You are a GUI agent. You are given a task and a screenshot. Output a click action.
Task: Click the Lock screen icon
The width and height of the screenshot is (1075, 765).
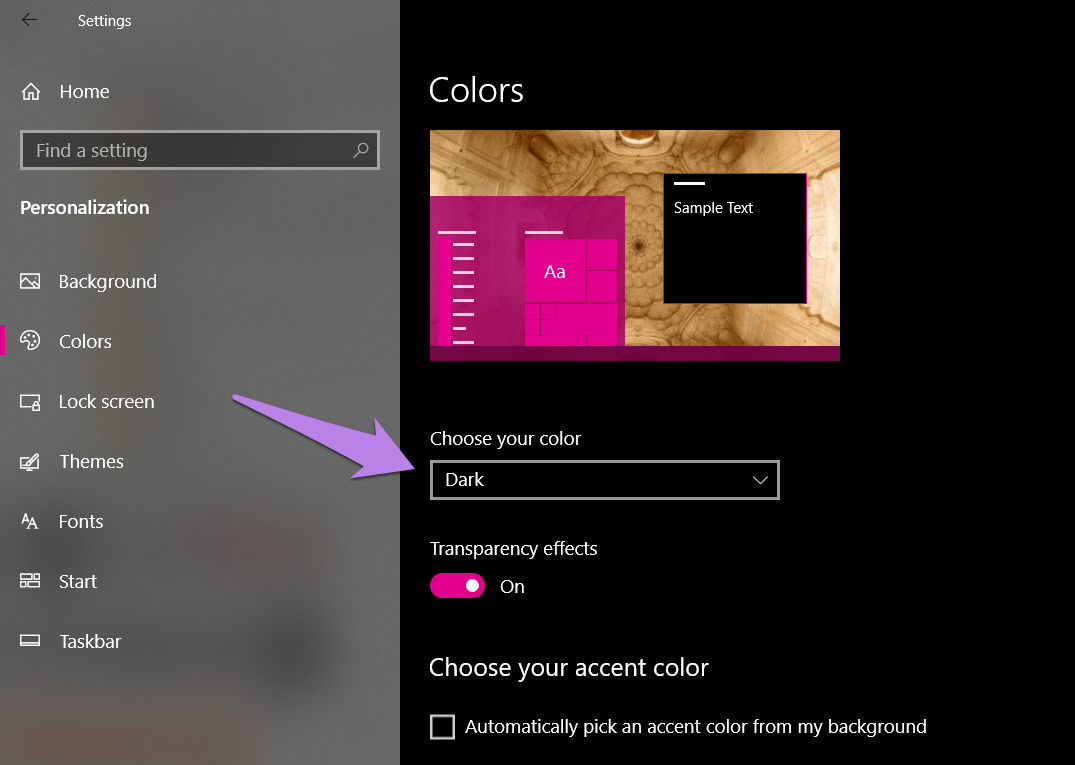[30, 402]
